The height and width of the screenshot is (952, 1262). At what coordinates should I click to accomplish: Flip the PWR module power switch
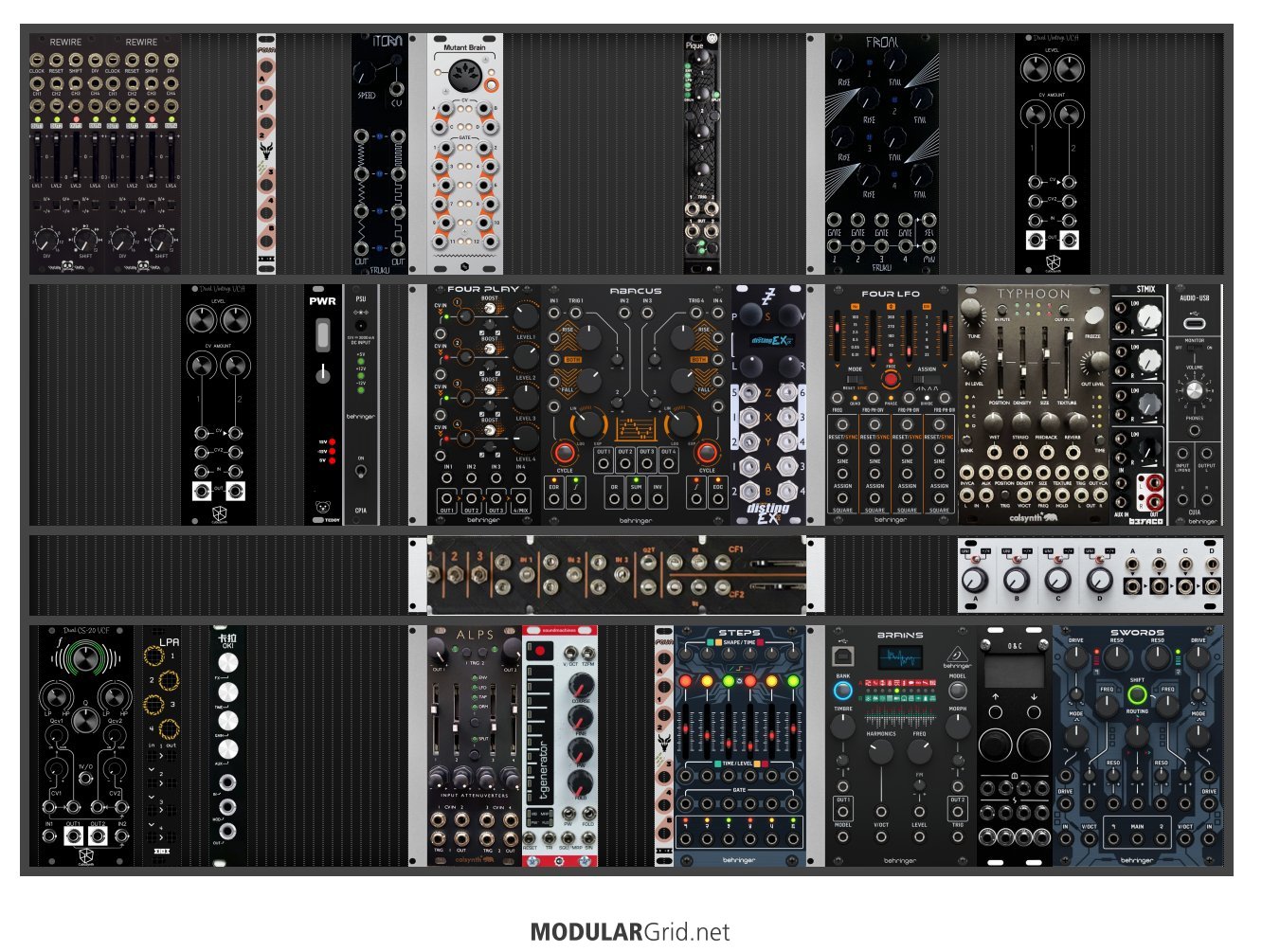323,335
